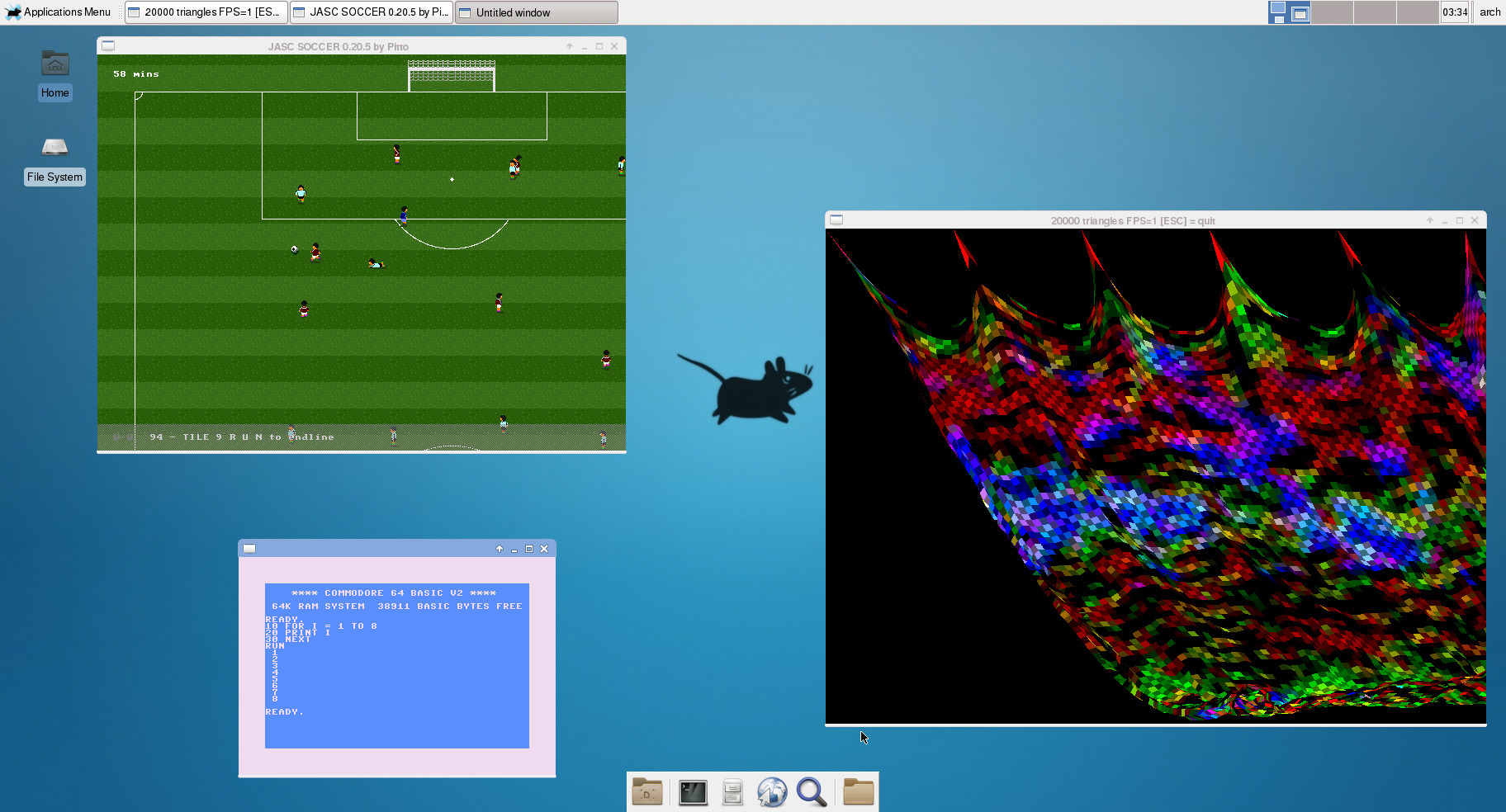
Task: Open the arch user menu
Action: (x=1489, y=12)
